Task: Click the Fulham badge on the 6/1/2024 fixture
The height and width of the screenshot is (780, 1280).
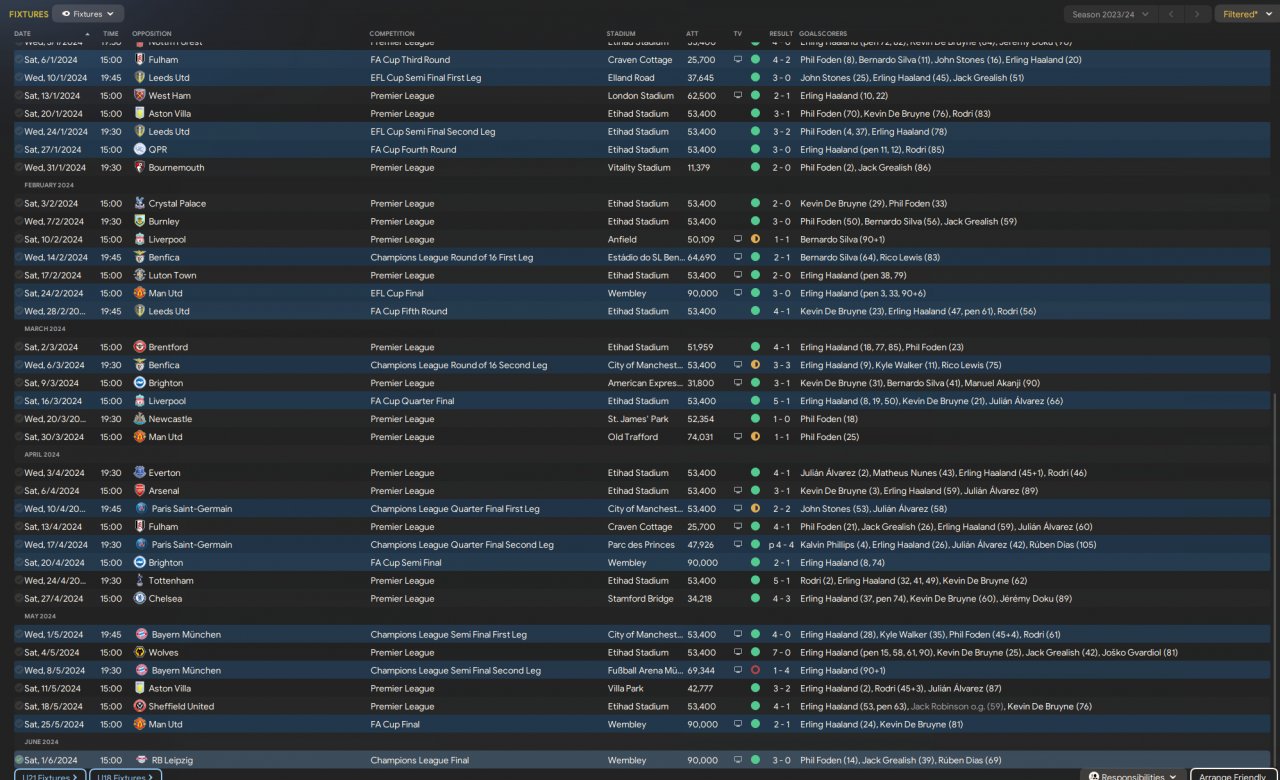Action: [139, 60]
